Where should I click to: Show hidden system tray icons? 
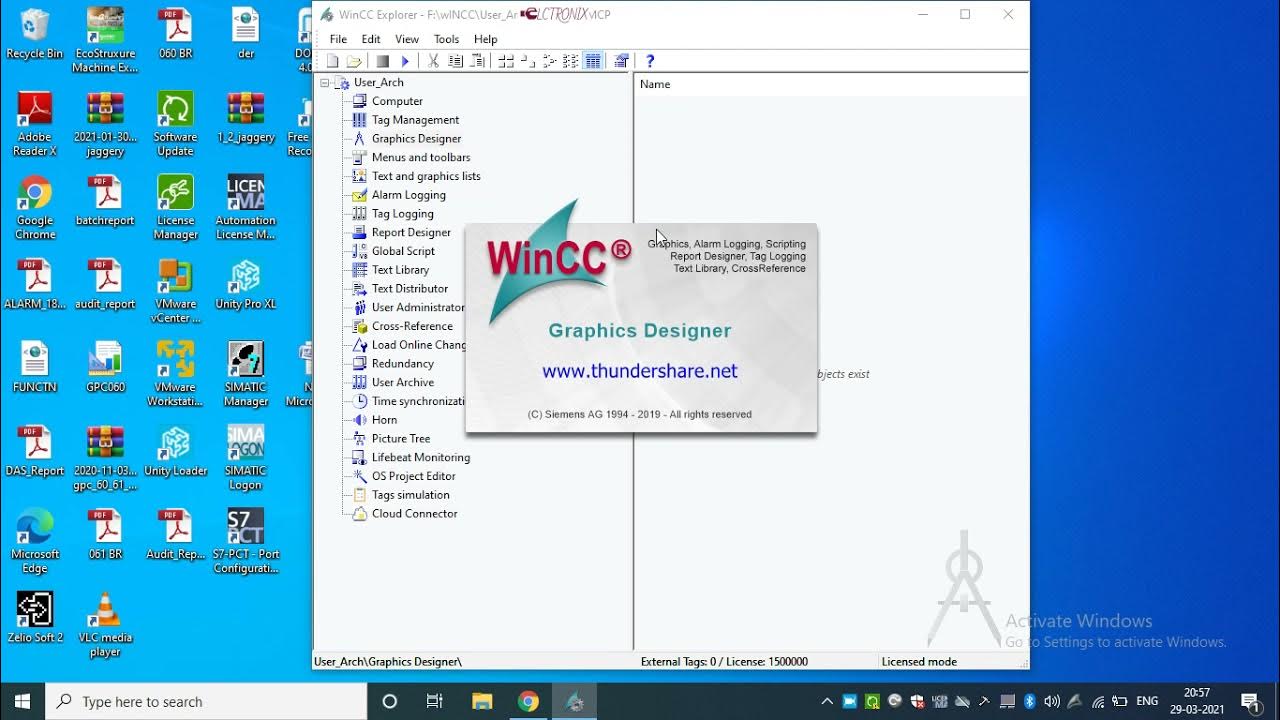tap(827, 702)
